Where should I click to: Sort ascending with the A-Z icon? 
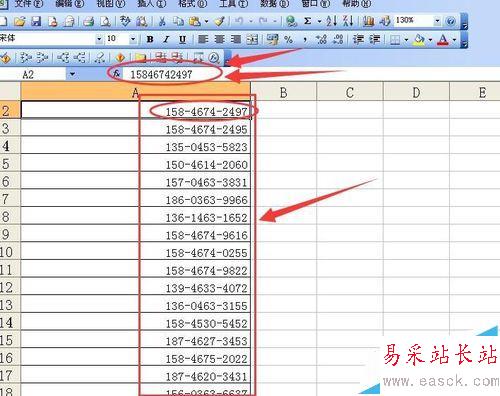point(331,22)
